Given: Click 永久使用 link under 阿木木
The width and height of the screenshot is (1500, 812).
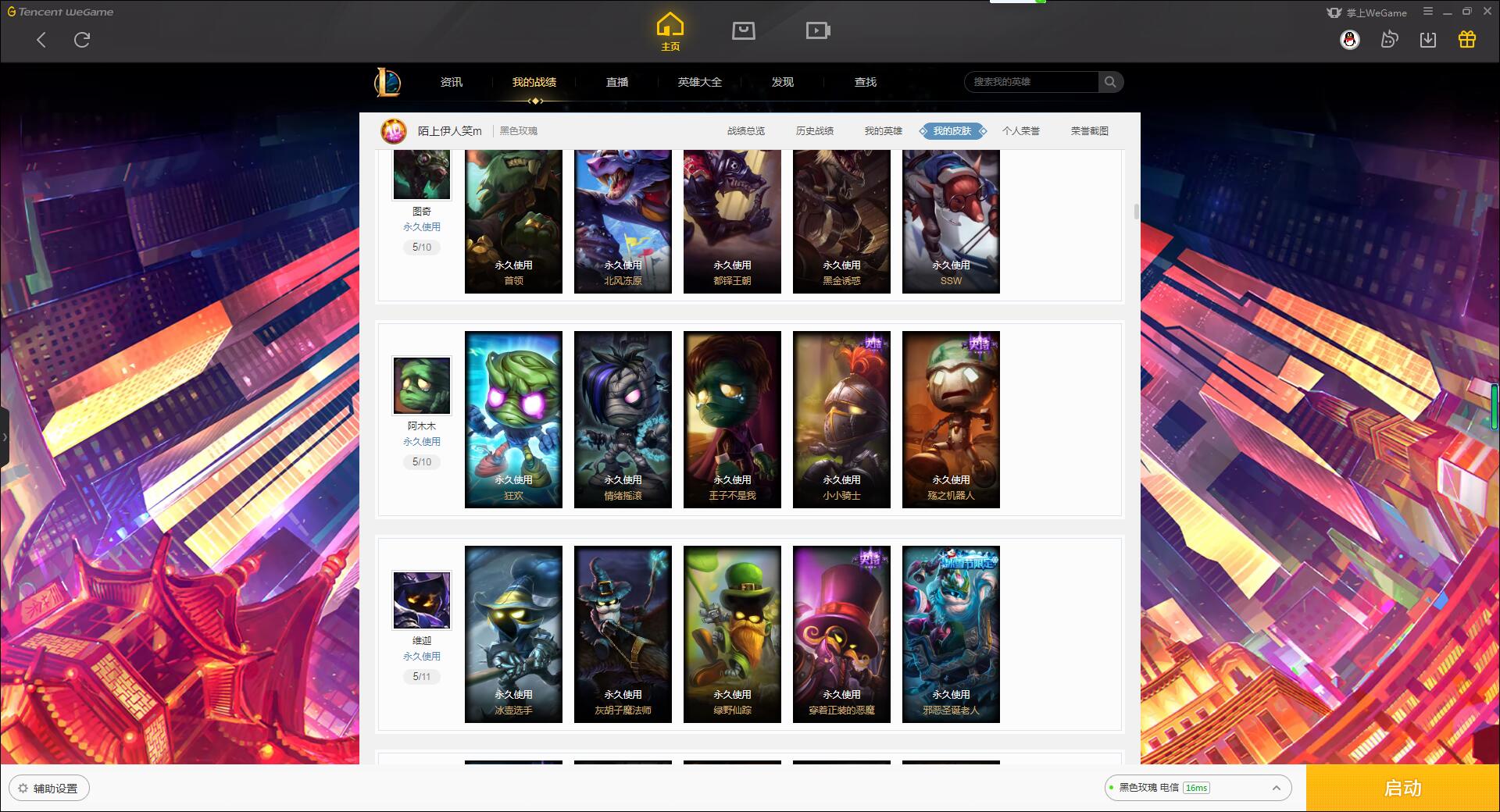Looking at the screenshot, I should coord(422,442).
